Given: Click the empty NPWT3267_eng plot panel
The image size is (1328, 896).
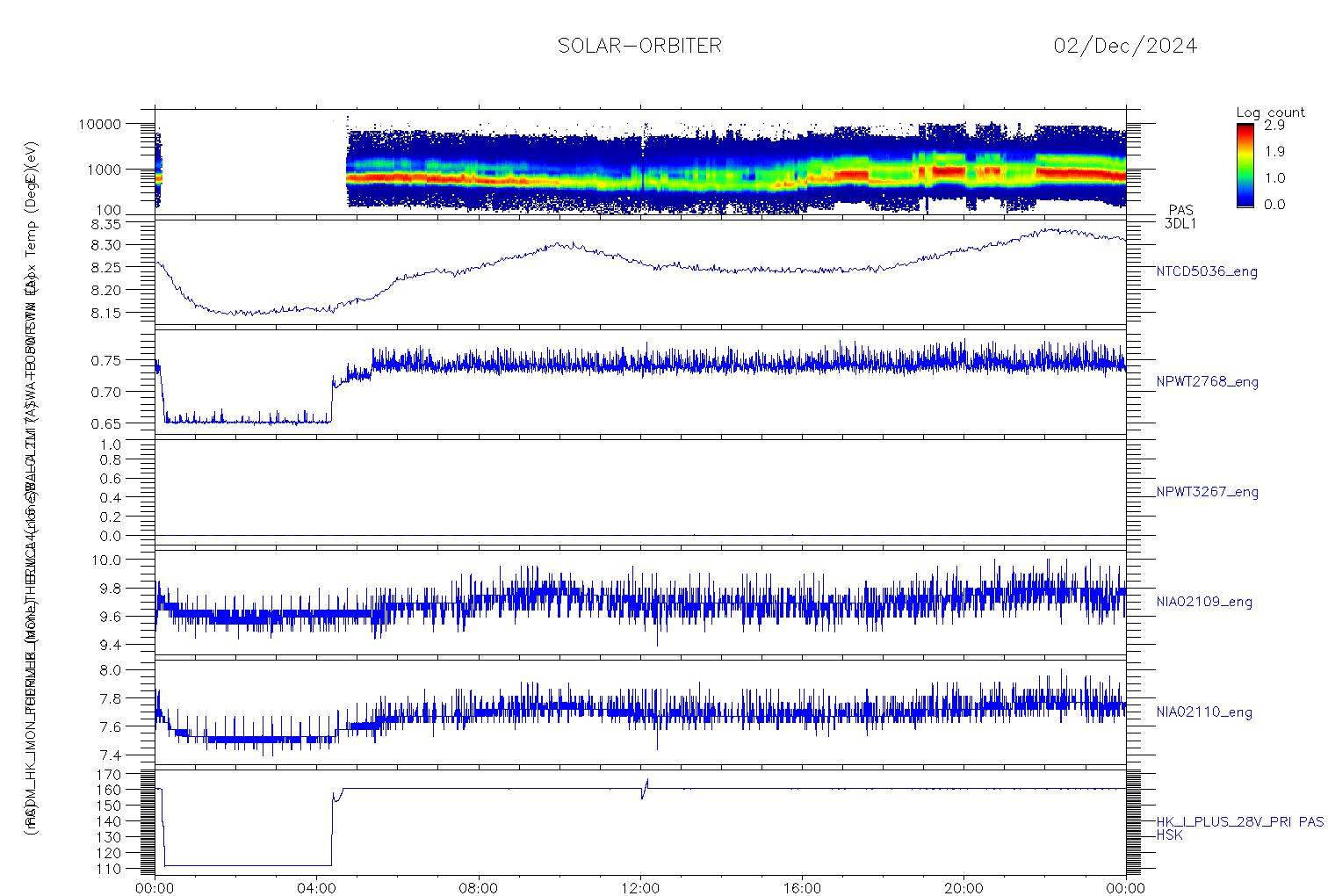Looking at the screenshot, I should (x=640, y=492).
